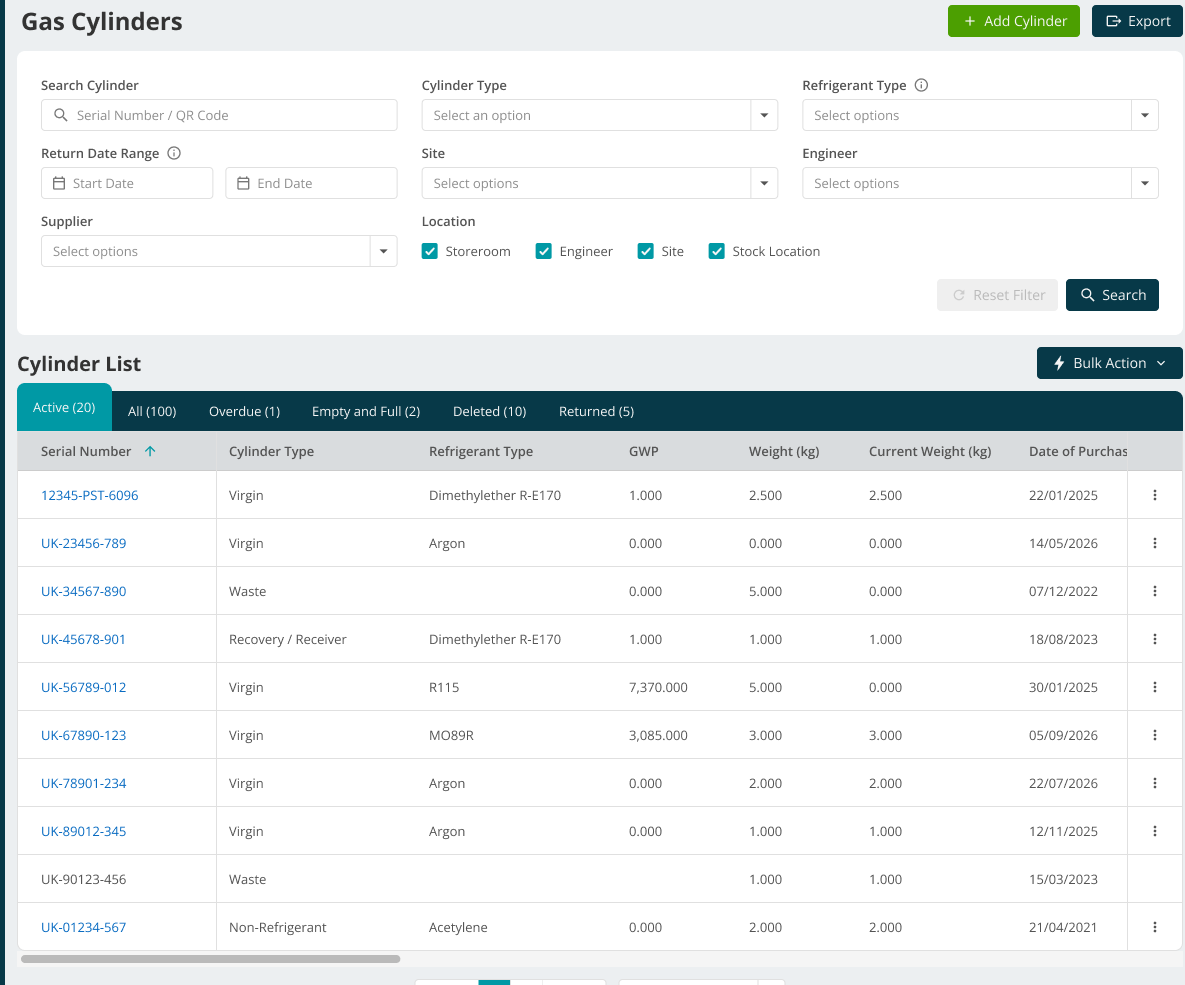Uncheck the Stock Location checkbox
The width and height of the screenshot is (1185, 985).
[716, 251]
